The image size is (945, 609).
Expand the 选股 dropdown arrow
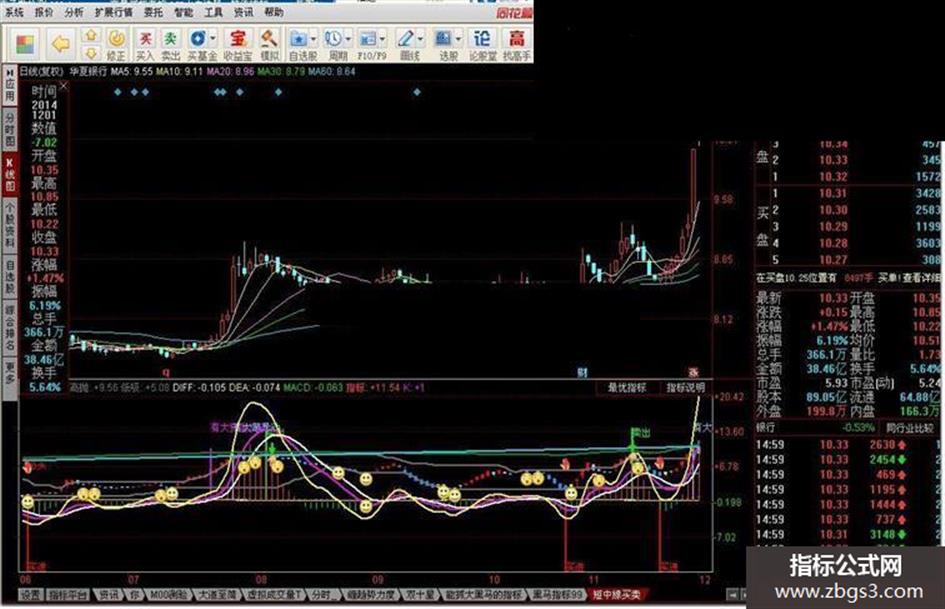click(x=459, y=39)
